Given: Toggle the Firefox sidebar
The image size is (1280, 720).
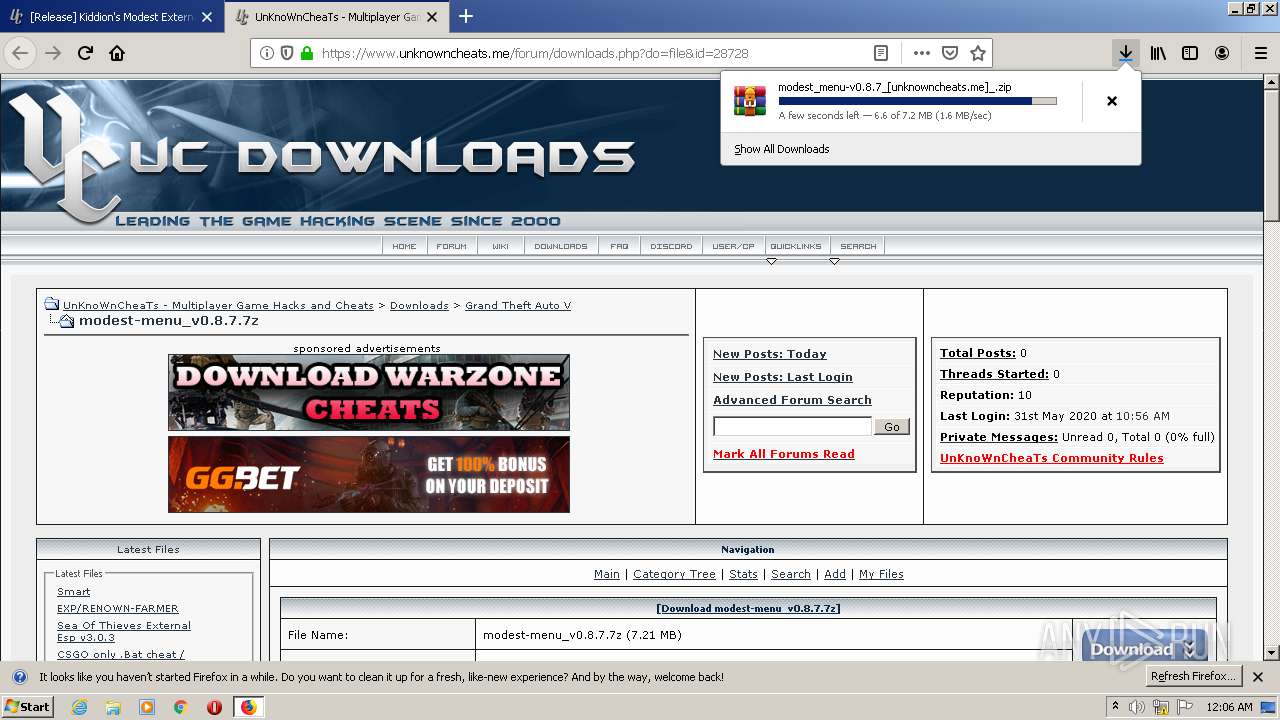Looking at the screenshot, I should [x=1190, y=53].
